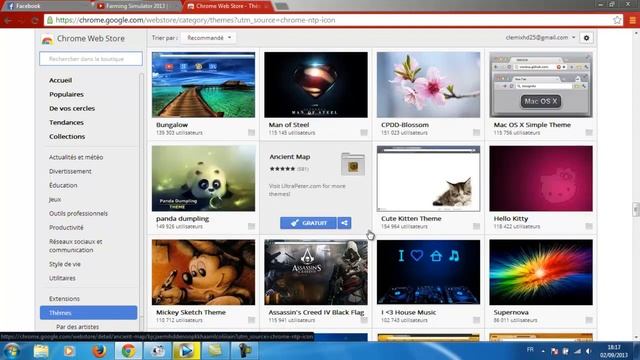This screenshot has width=640, height=360.
Task: Open the settings gear in the store header
Action: pos(587,38)
